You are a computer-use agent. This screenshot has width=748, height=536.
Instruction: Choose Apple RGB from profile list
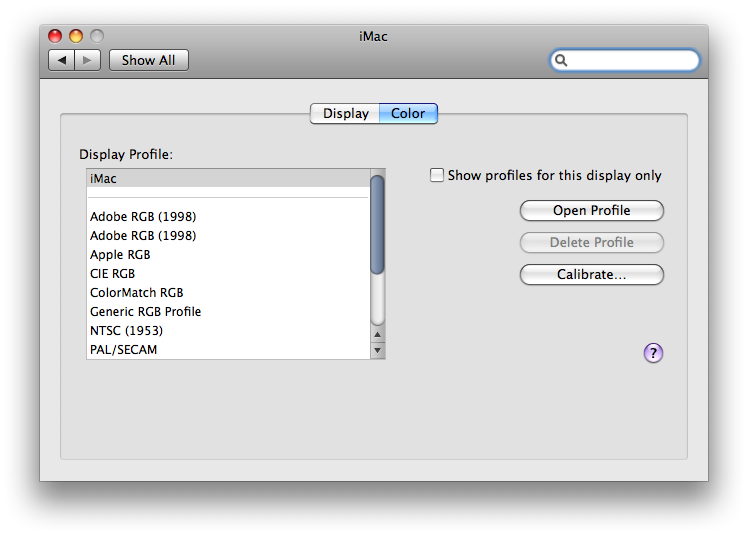tap(229, 255)
